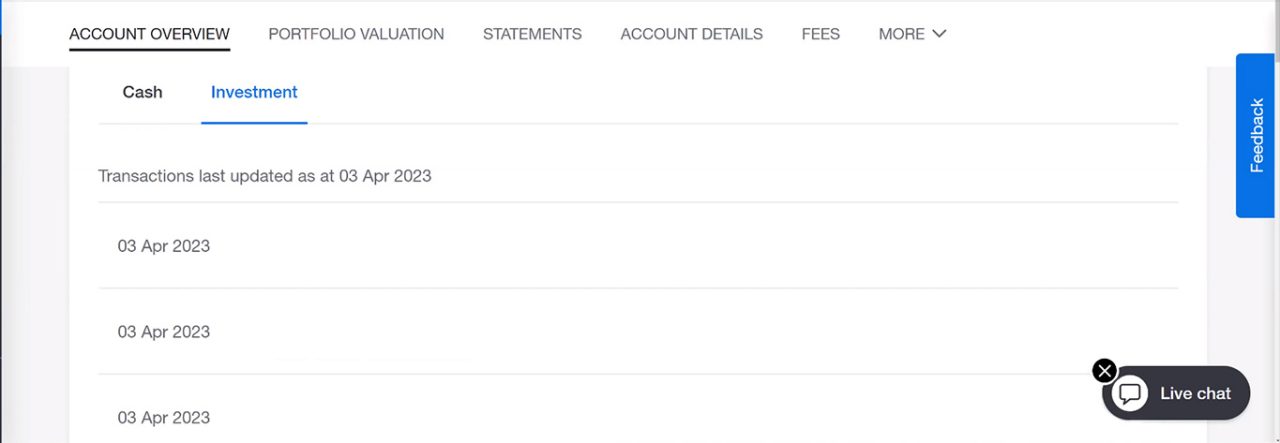
Task: Click the 'Transactions last updated' notice text
Action: [x=265, y=176]
